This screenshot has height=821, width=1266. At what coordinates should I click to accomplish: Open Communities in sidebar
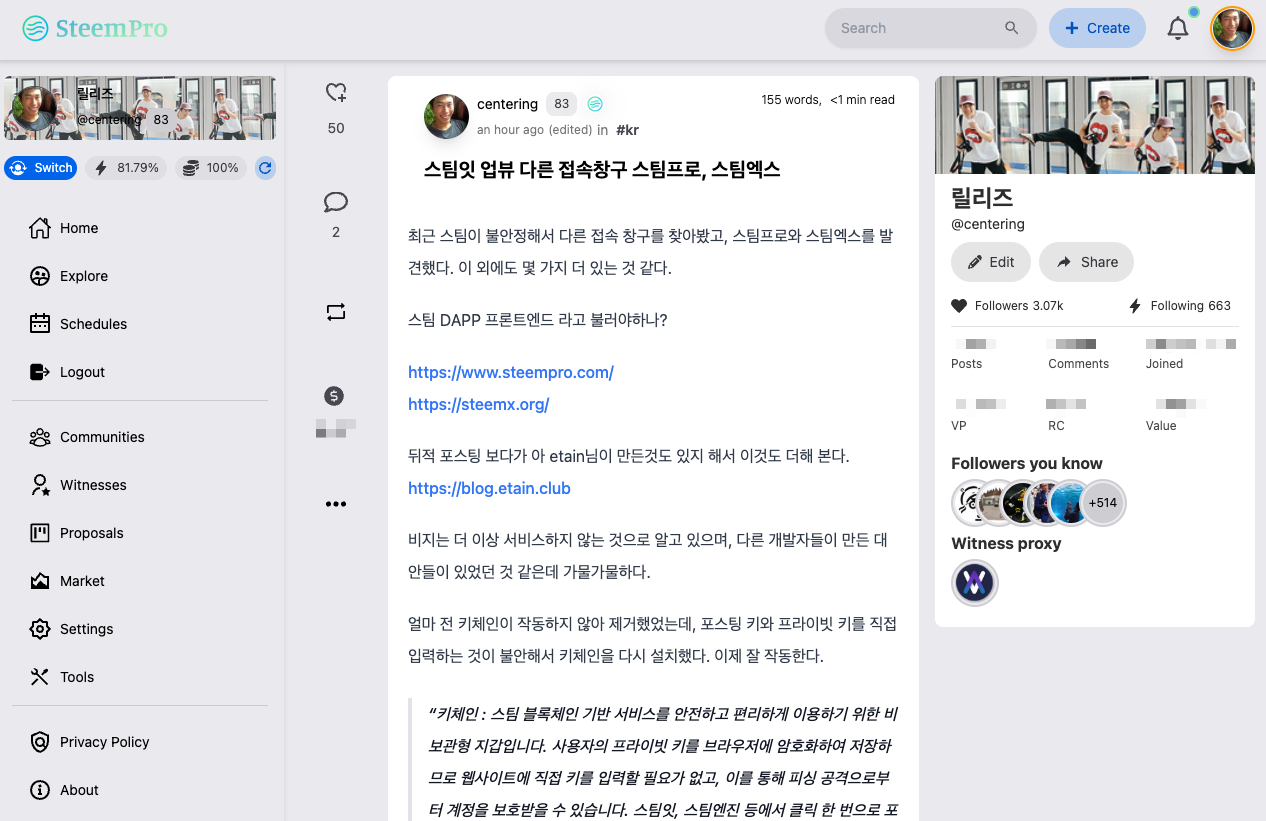coord(87,437)
